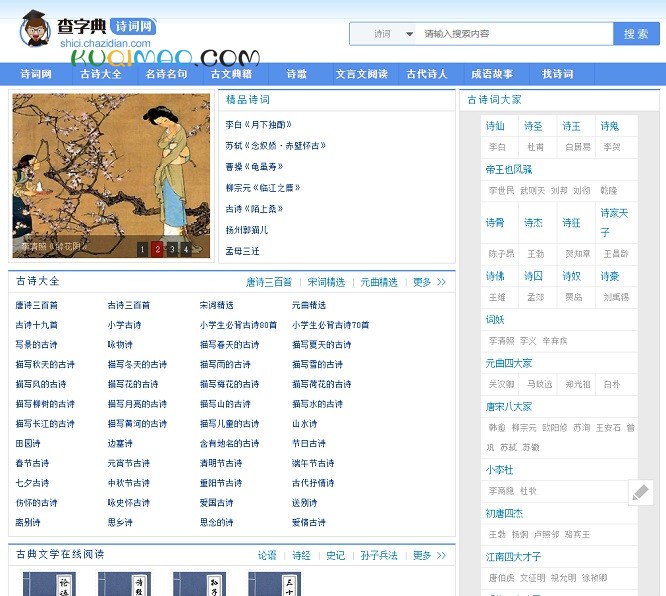
Task: Open the 古代诗人 navigation tab
Action: coord(427,74)
